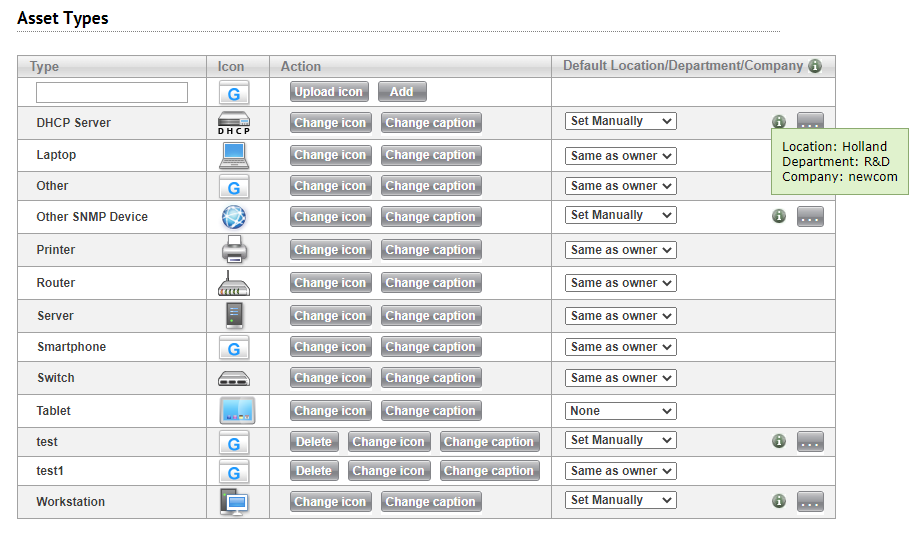Click the Laptop asset icon
The image size is (921, 540).
[234, 155]
